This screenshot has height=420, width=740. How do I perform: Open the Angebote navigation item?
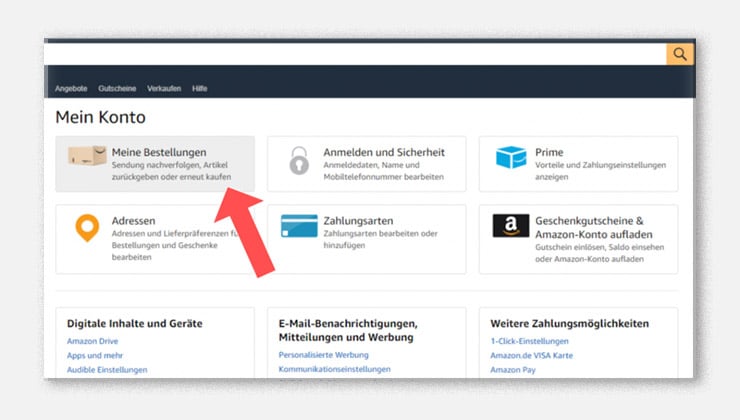[x=71, y=88]
